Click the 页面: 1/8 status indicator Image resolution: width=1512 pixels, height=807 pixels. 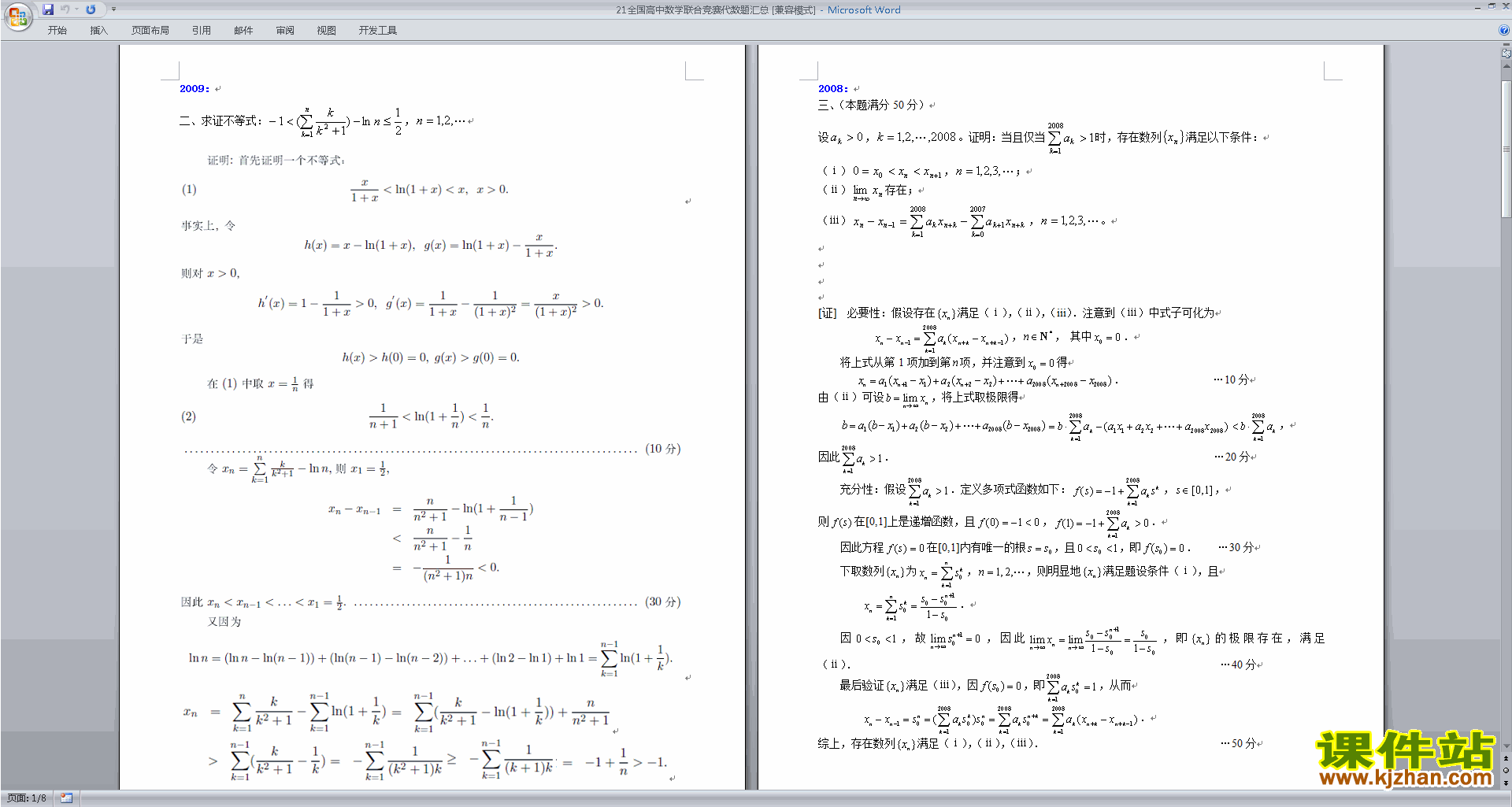27,798
